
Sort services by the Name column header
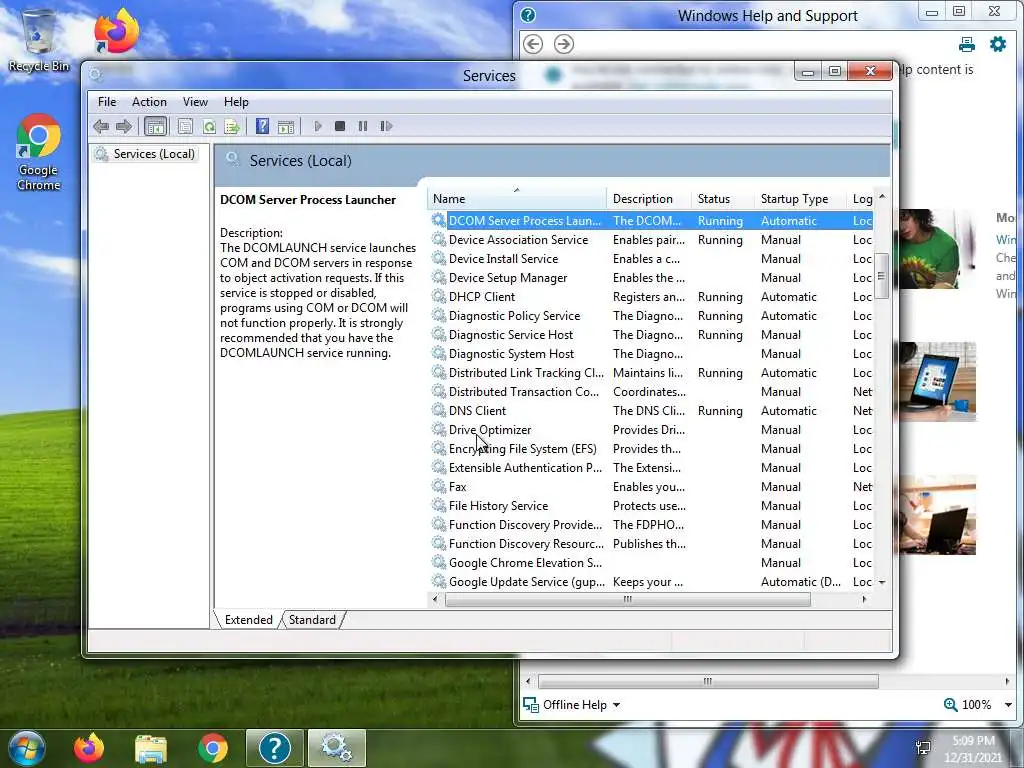517,199
